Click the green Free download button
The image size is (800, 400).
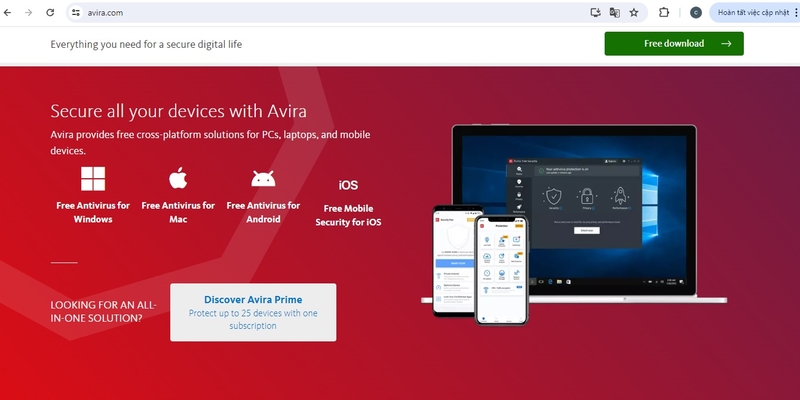pyautogui.click(x=674, y=44)
